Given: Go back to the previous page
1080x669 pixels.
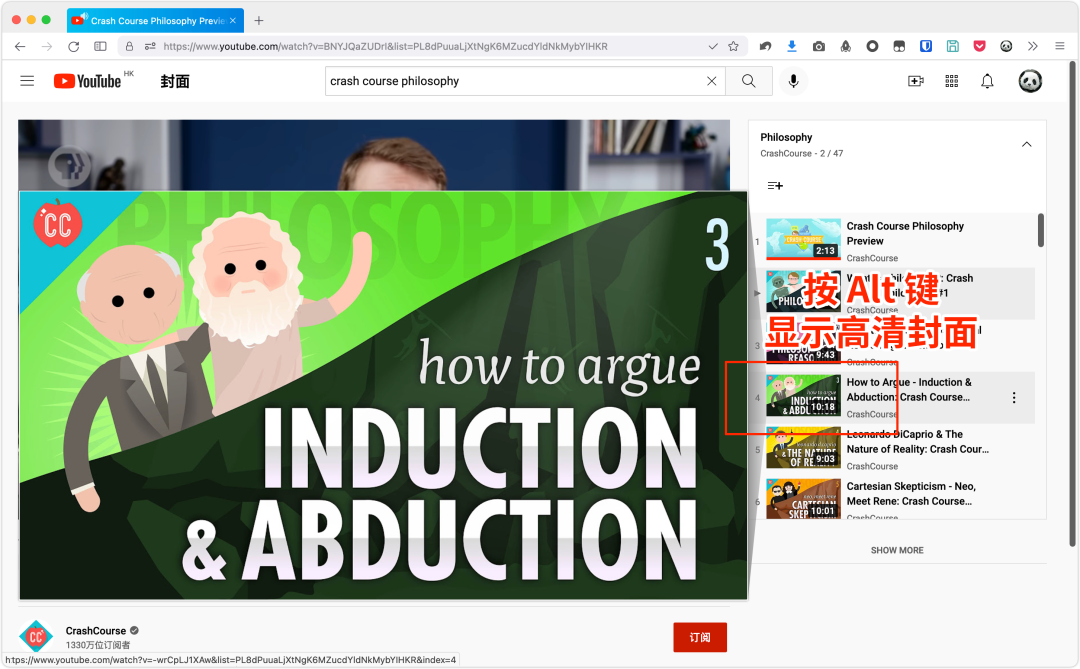Looking at the screenshot, I should click(x=20, y=46).
